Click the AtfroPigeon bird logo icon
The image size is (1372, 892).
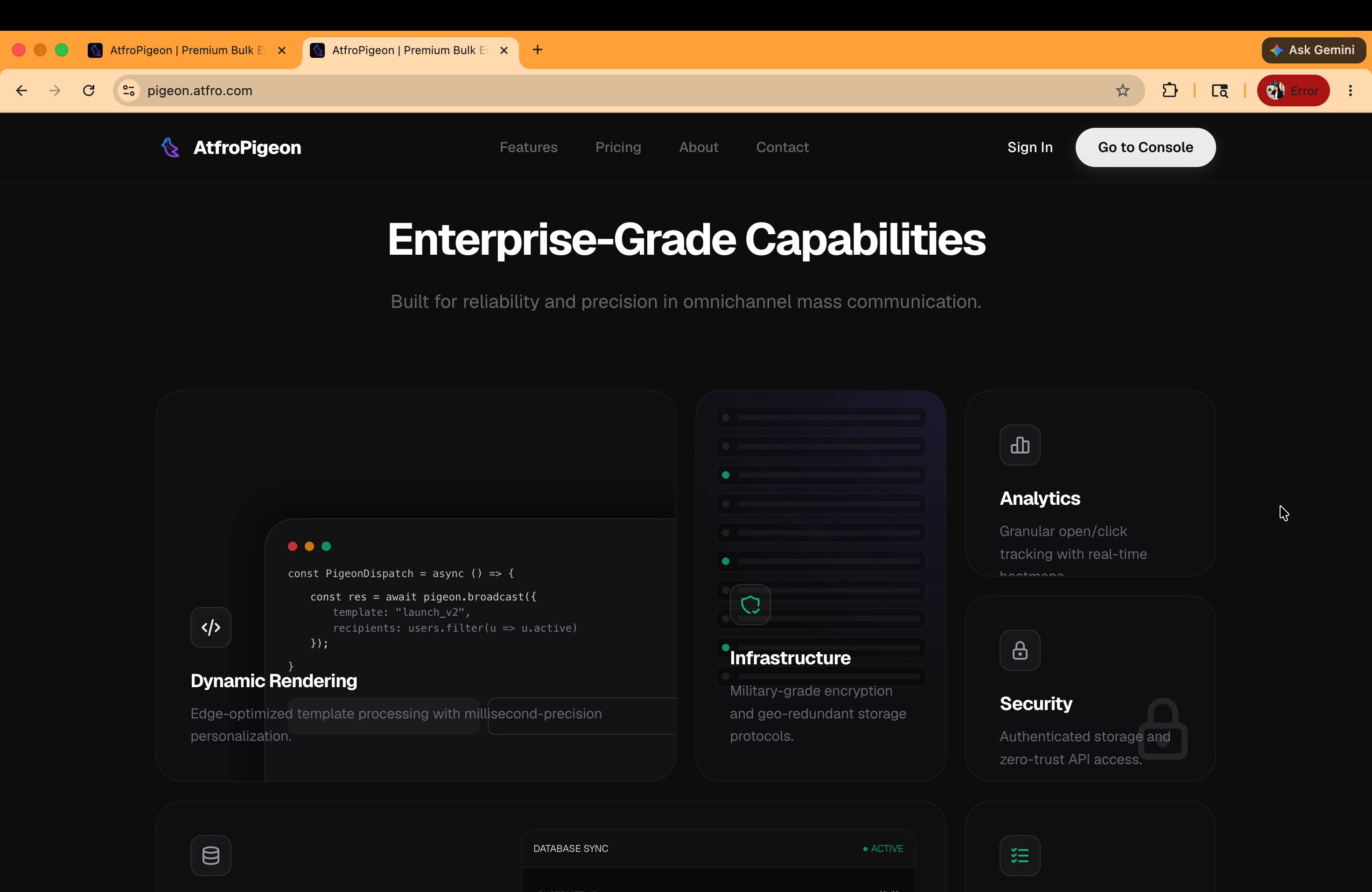170,147
